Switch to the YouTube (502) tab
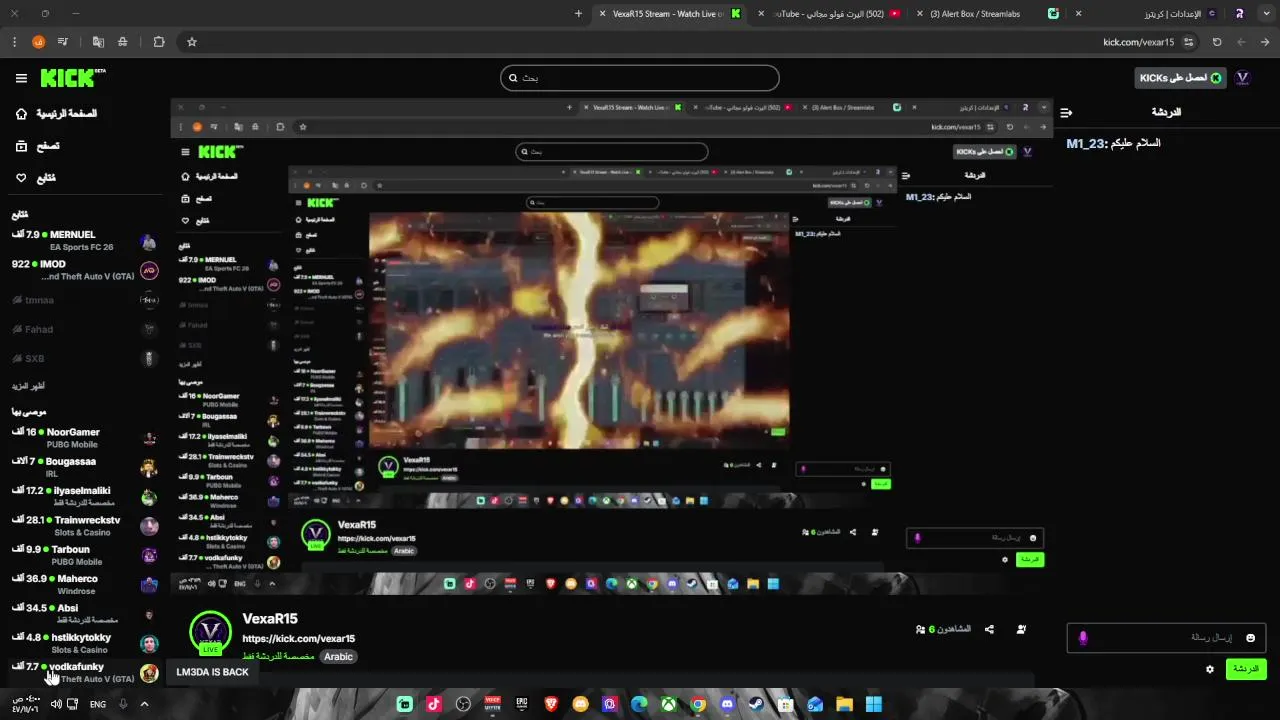Screen dimensions: 1280x720 pyautogui.click(x=830, y=14)
